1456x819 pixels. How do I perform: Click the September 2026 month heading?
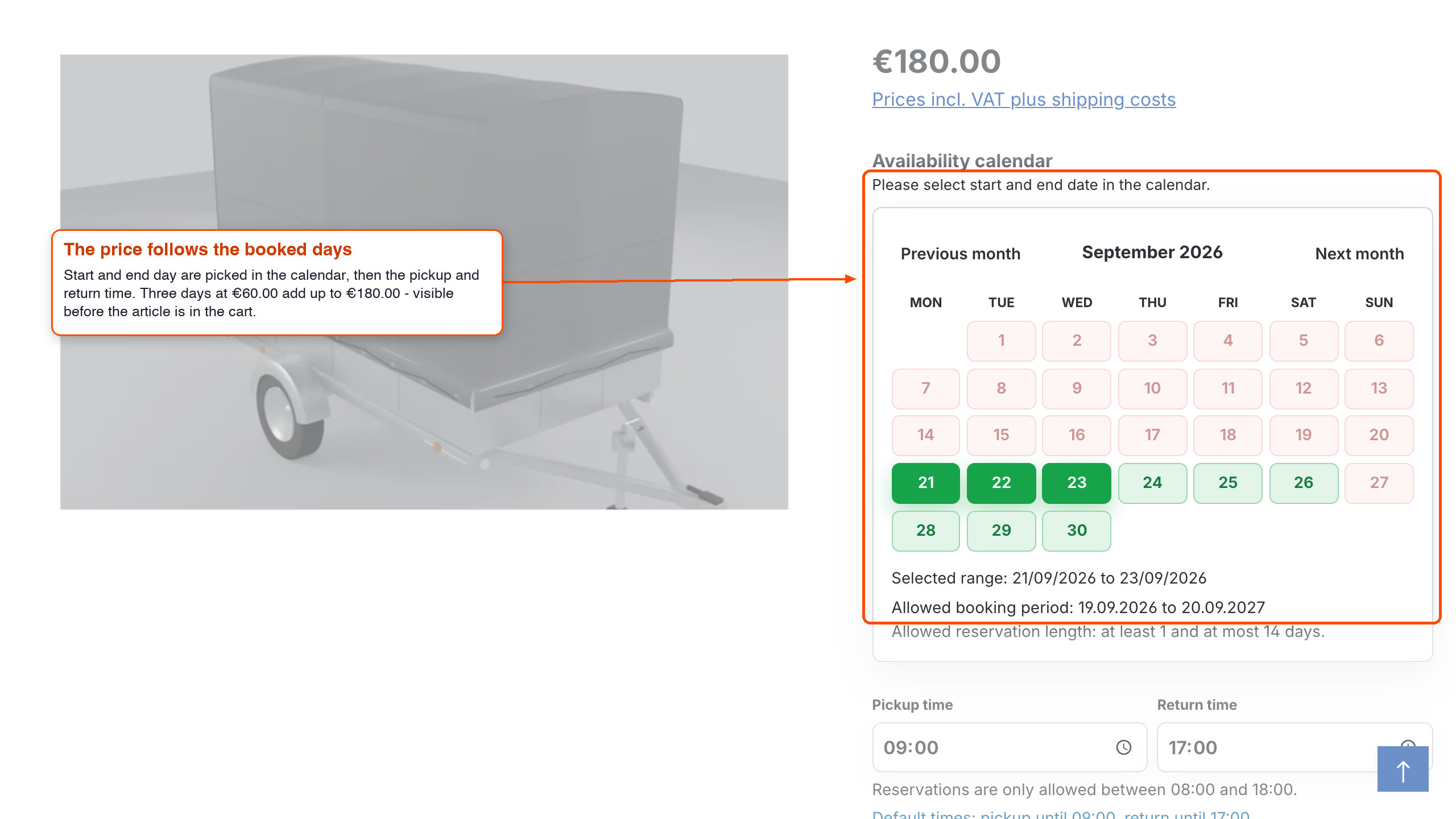pos(1152,252)
